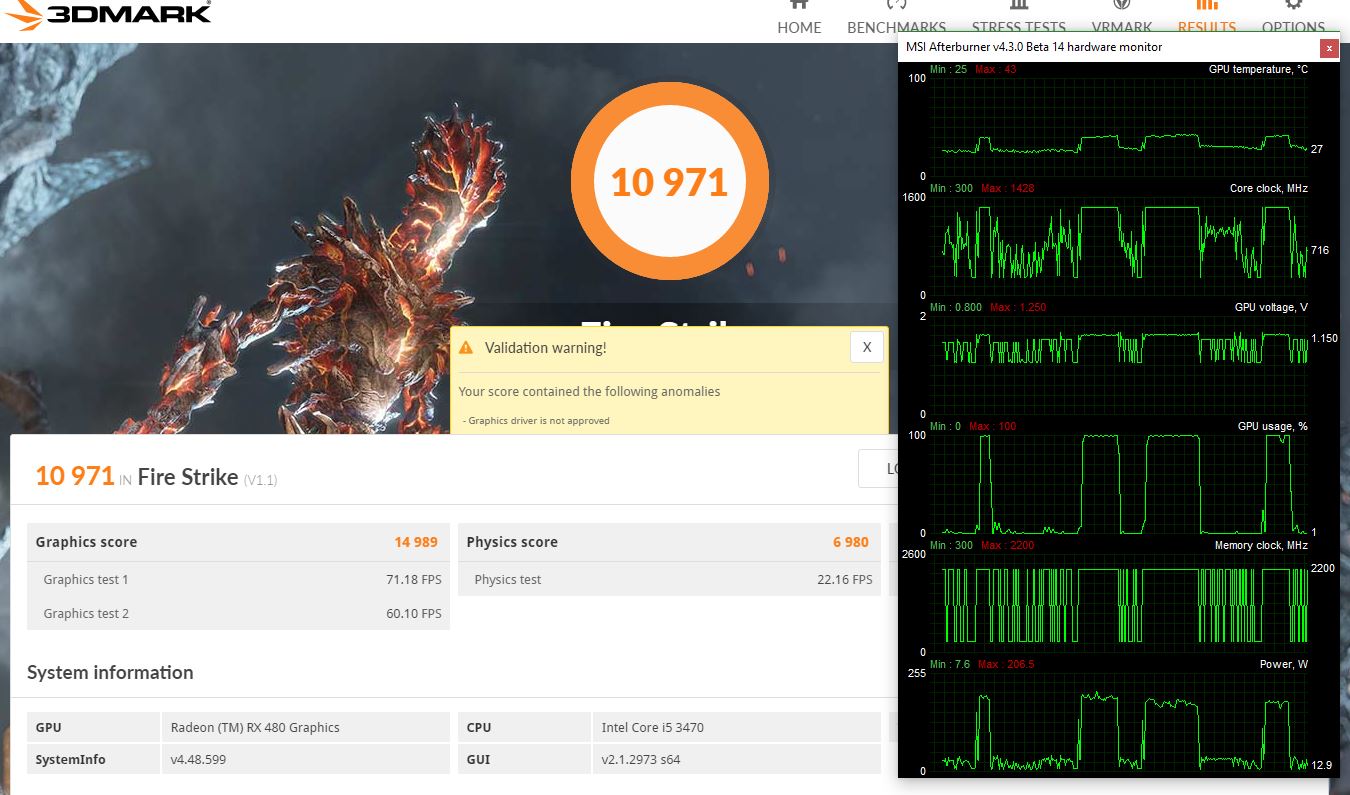Click the 'Validation warning!' heading text
The image size is (1350, 795).
coord(545,348)
